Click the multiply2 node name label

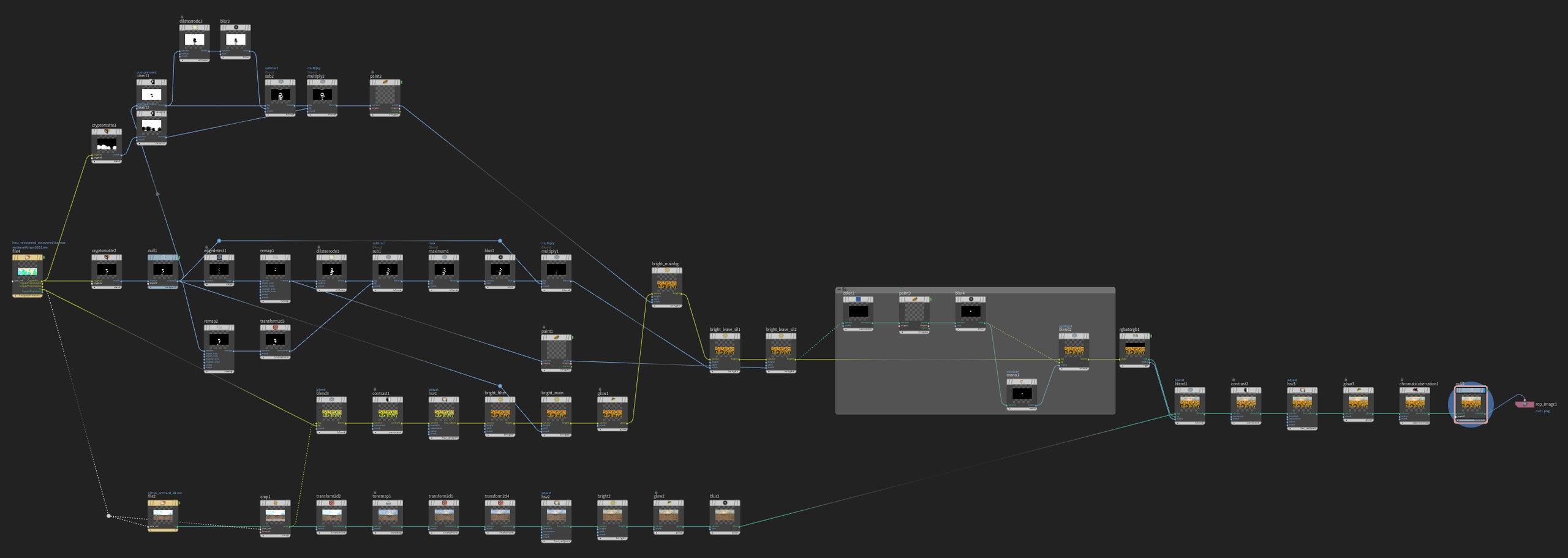pyautogui.click(x=316, y=77)
